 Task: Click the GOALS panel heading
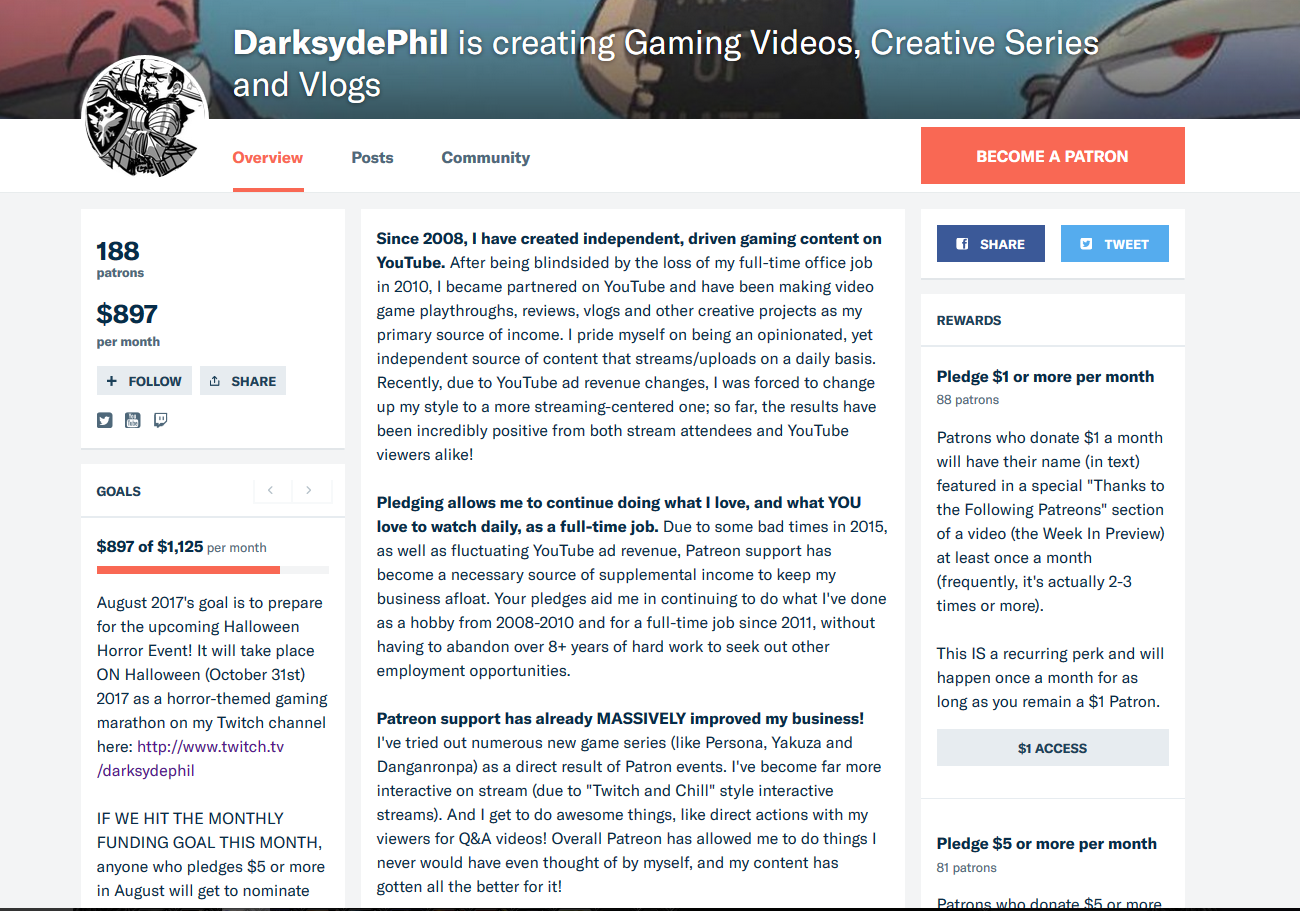(119, 491)
